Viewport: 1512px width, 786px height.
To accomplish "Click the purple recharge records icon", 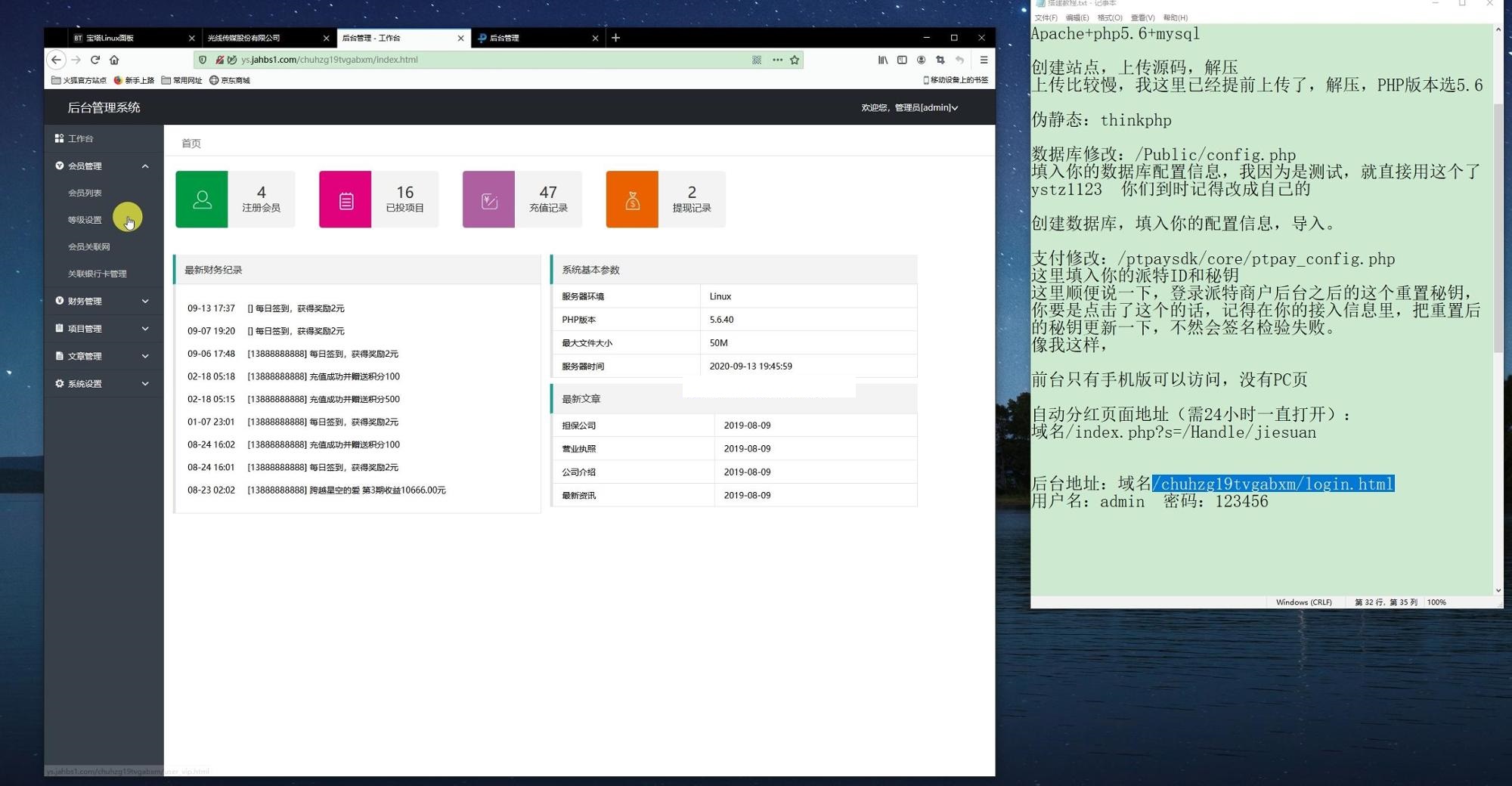I will (489, 200).
